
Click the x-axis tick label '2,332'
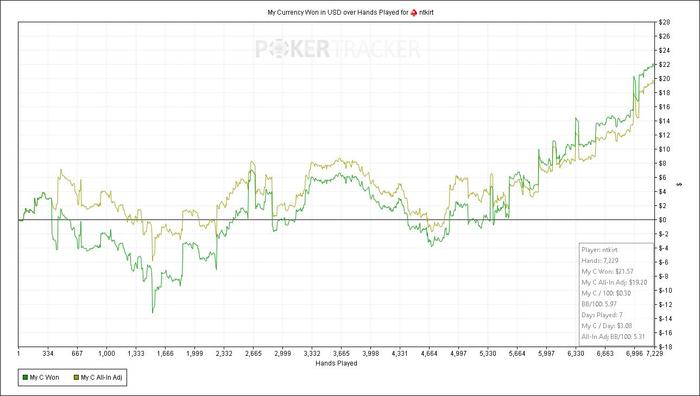pyautogui.click(x=224, y=354)
